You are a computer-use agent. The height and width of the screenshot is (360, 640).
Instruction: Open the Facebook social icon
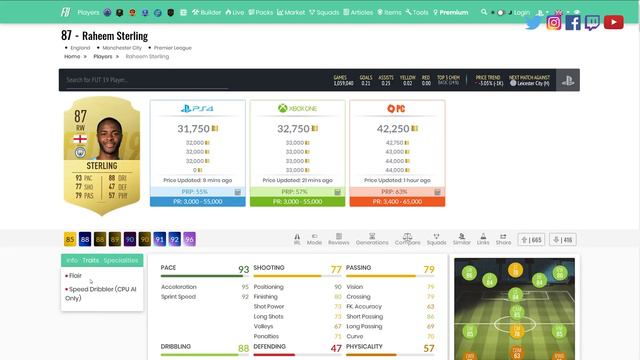(x=573, y=22)
